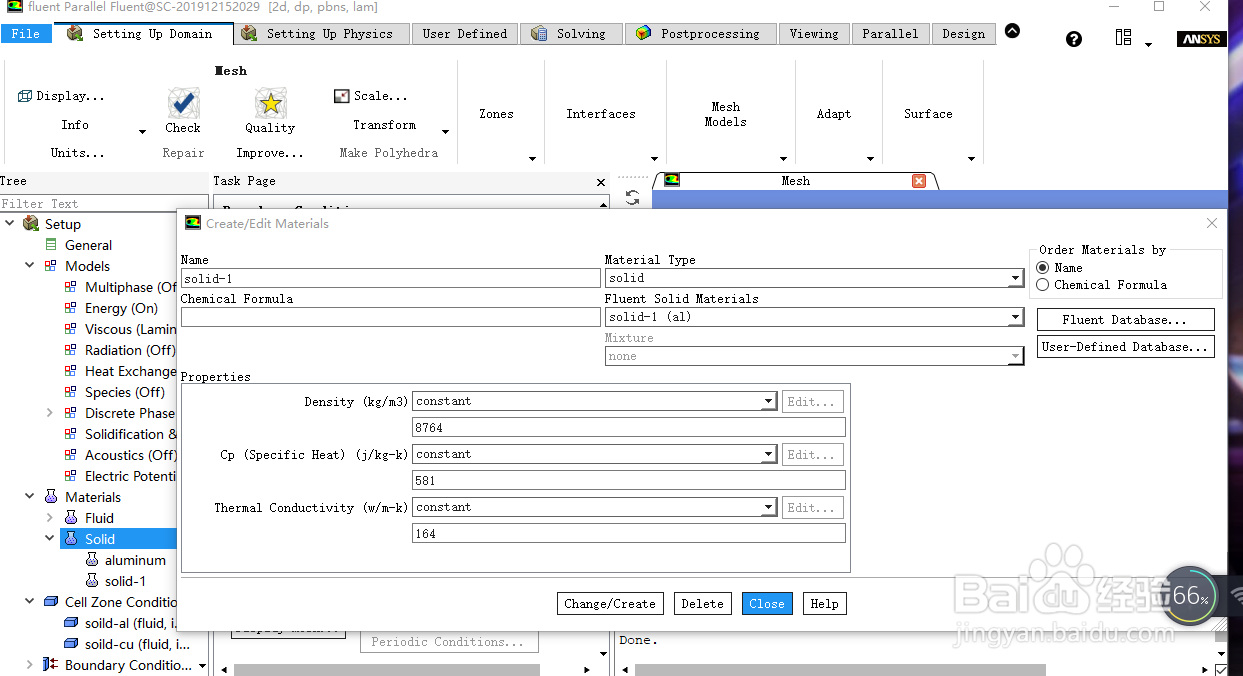Expand the Fluid materials tree node

(x=50, y=518)
